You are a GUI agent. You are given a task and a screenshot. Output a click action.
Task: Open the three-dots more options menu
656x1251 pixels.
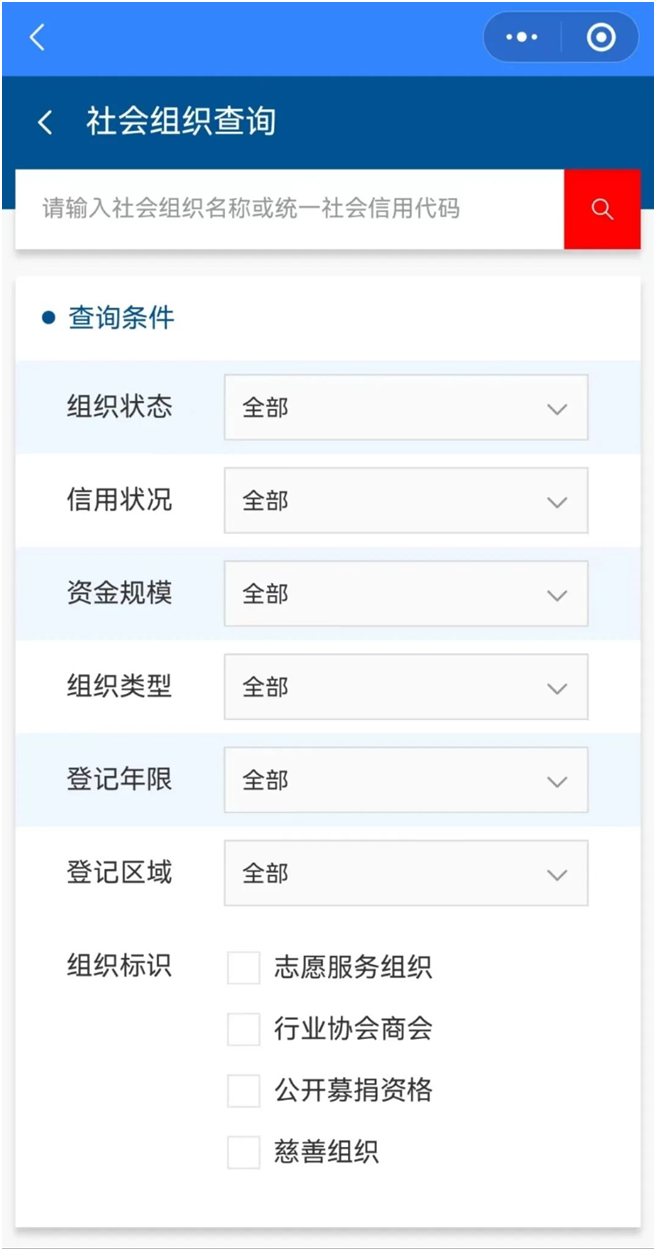(522, 38)
